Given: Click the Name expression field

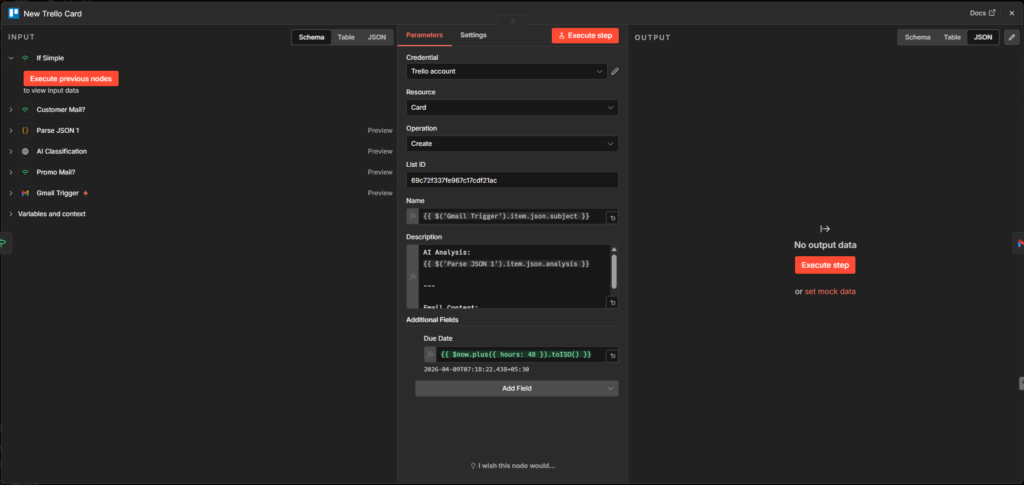Looking at the screenshot, I should (x=513, y=216).
